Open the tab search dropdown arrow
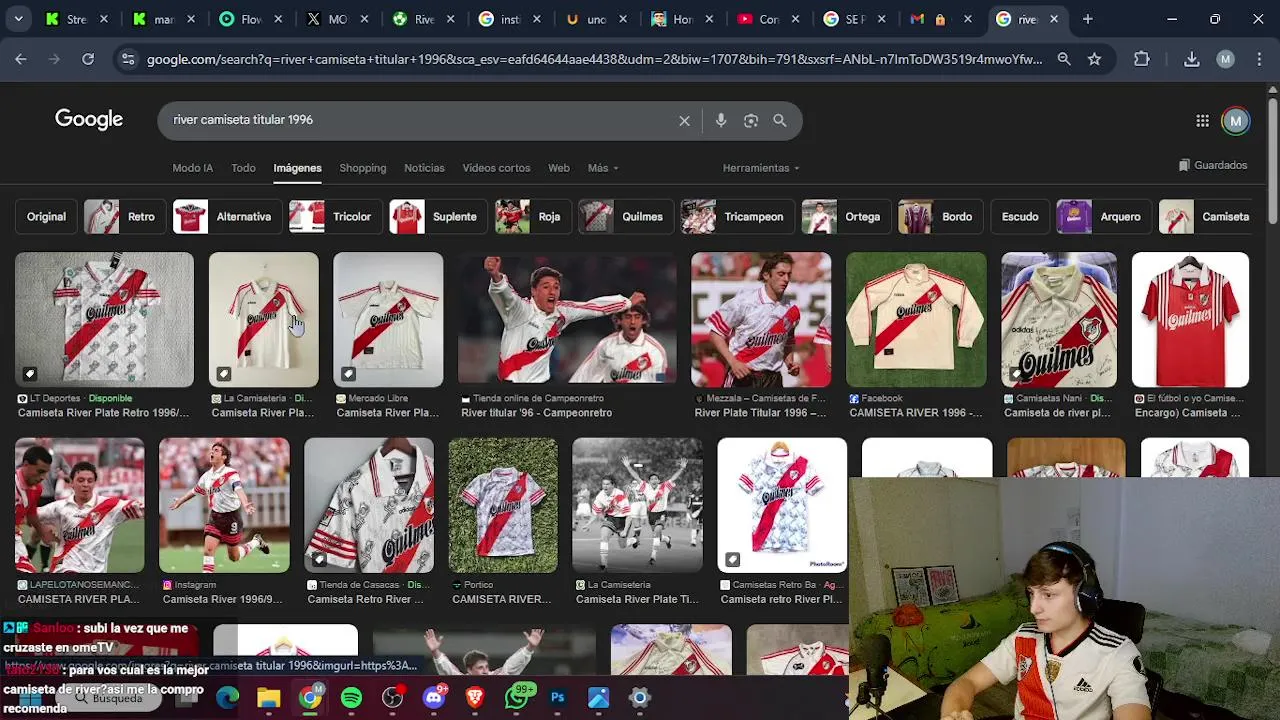The height and width of the screenshot is (720, 1280). pos(18,19)
